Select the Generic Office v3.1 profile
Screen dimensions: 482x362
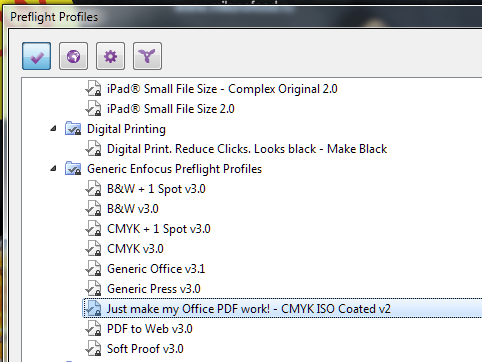point(156,269)
